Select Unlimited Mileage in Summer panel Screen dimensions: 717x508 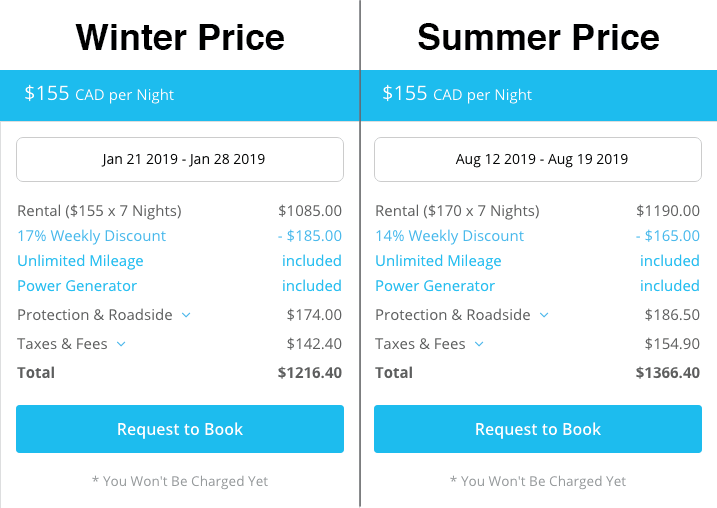tap(439, 261)
